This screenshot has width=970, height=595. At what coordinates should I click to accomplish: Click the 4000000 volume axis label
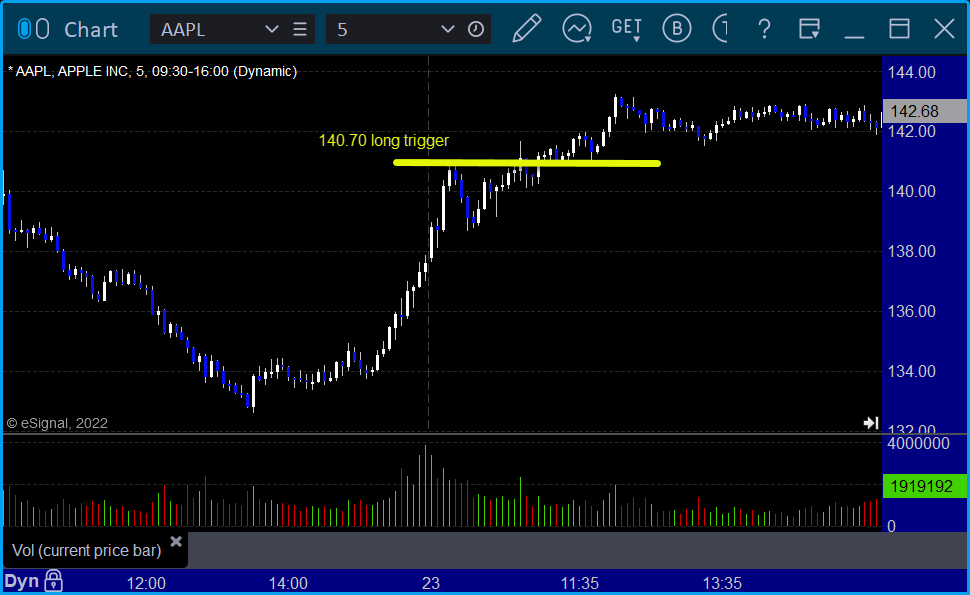pos(918,443)
